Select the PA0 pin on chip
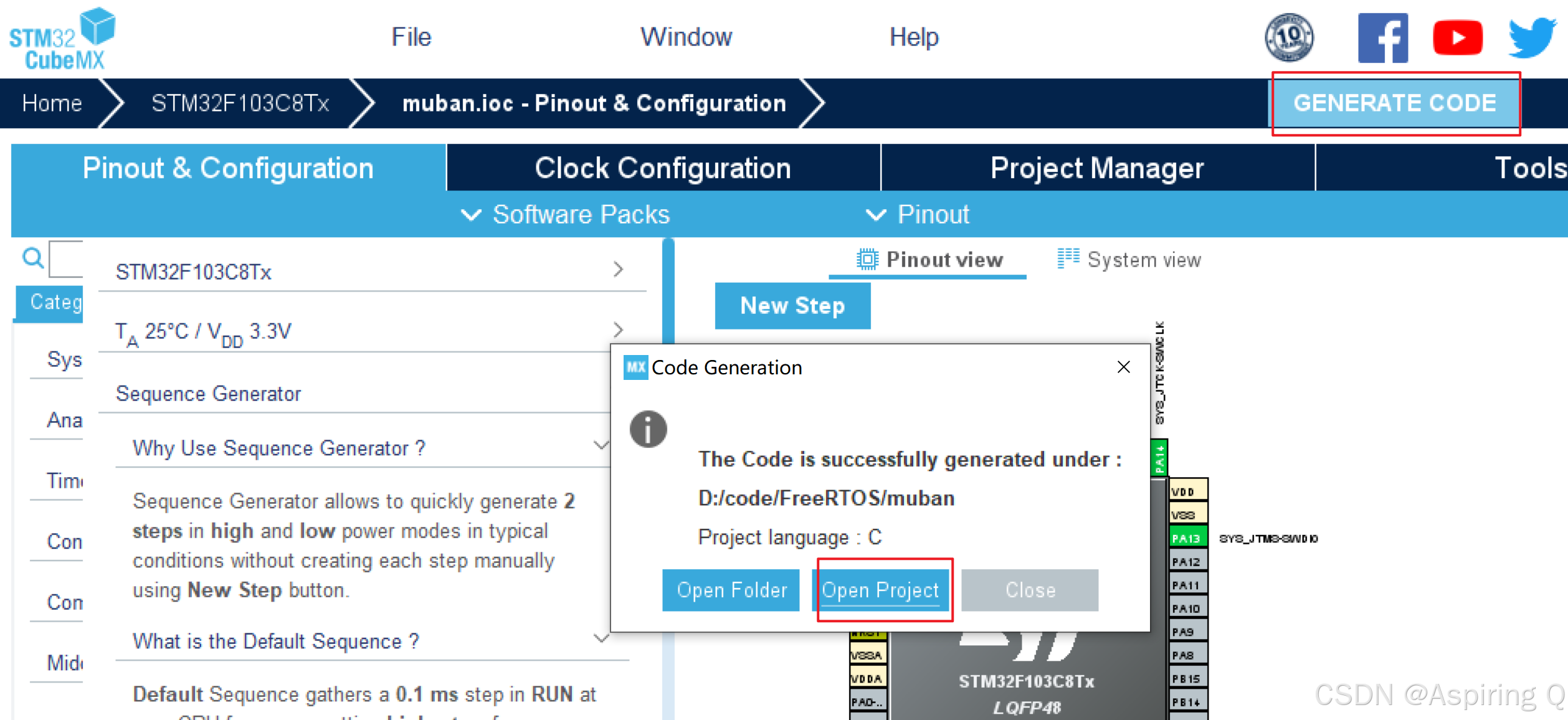1568x720 pixels. [x=868, y=701]
